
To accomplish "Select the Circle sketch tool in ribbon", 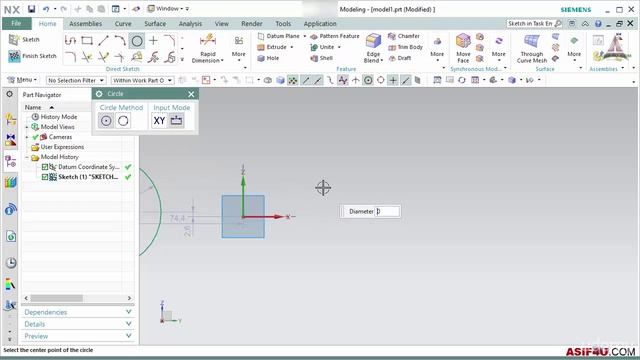I will [137, 41].
